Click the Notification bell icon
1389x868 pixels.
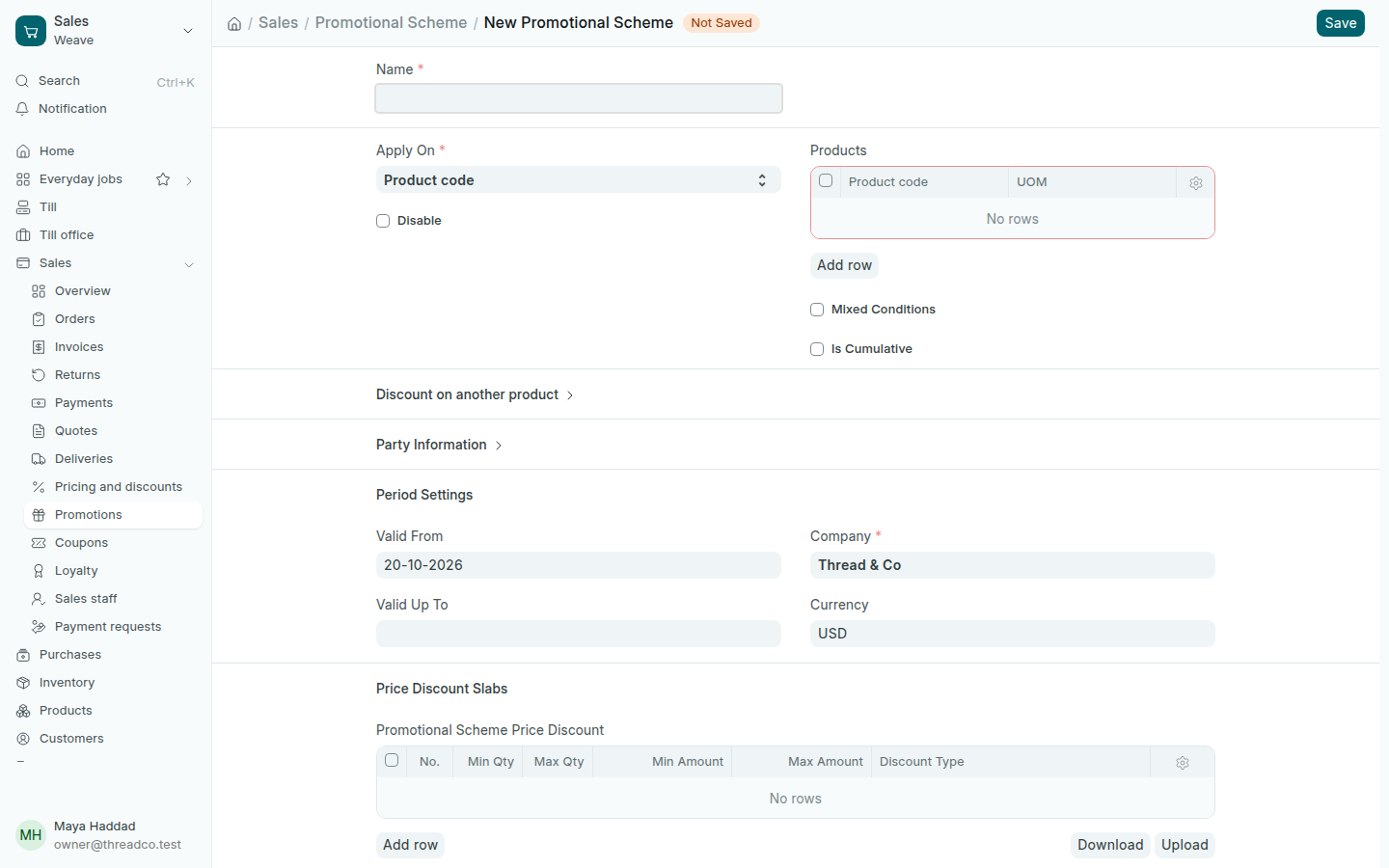(23, 109)
